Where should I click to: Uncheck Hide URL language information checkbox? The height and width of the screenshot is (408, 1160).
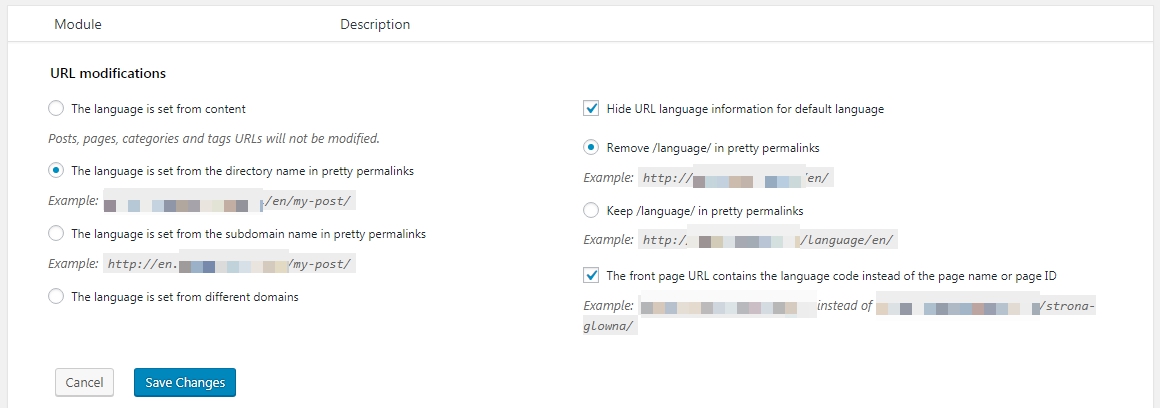591,109
